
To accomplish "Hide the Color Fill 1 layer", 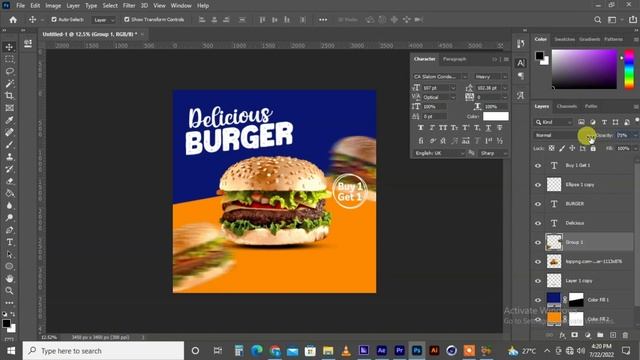I will [538, 300].
